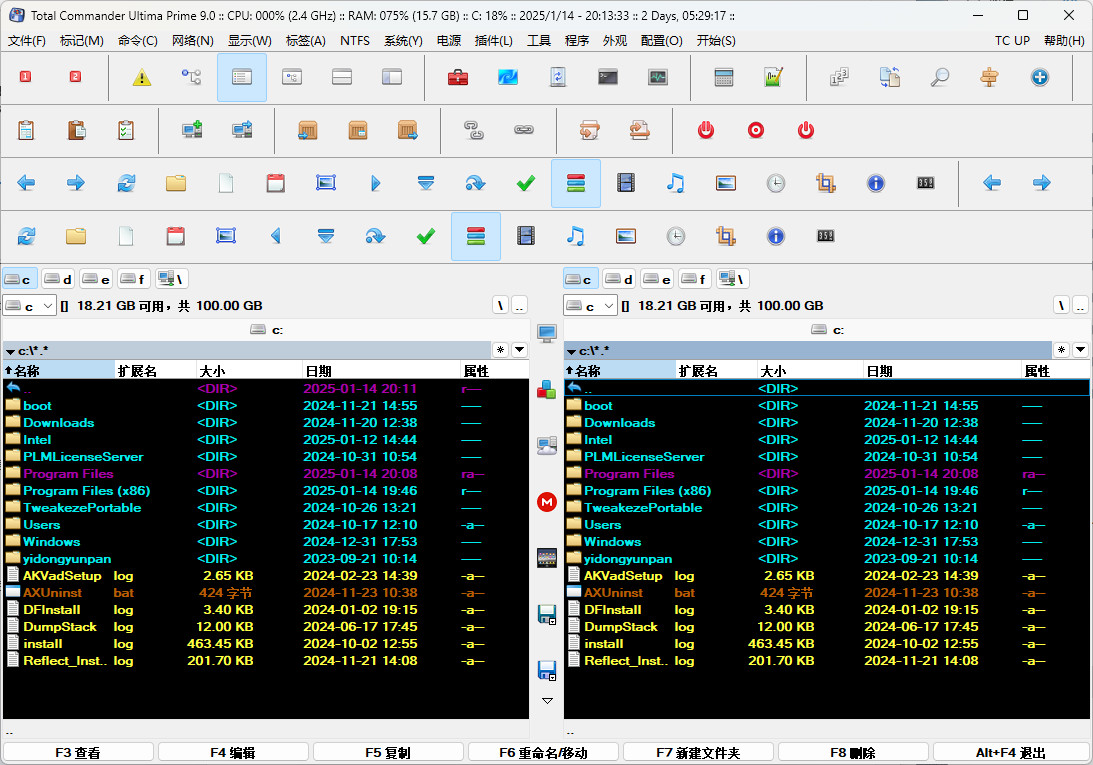Go to root with left panel backslash button

point(500,305)
